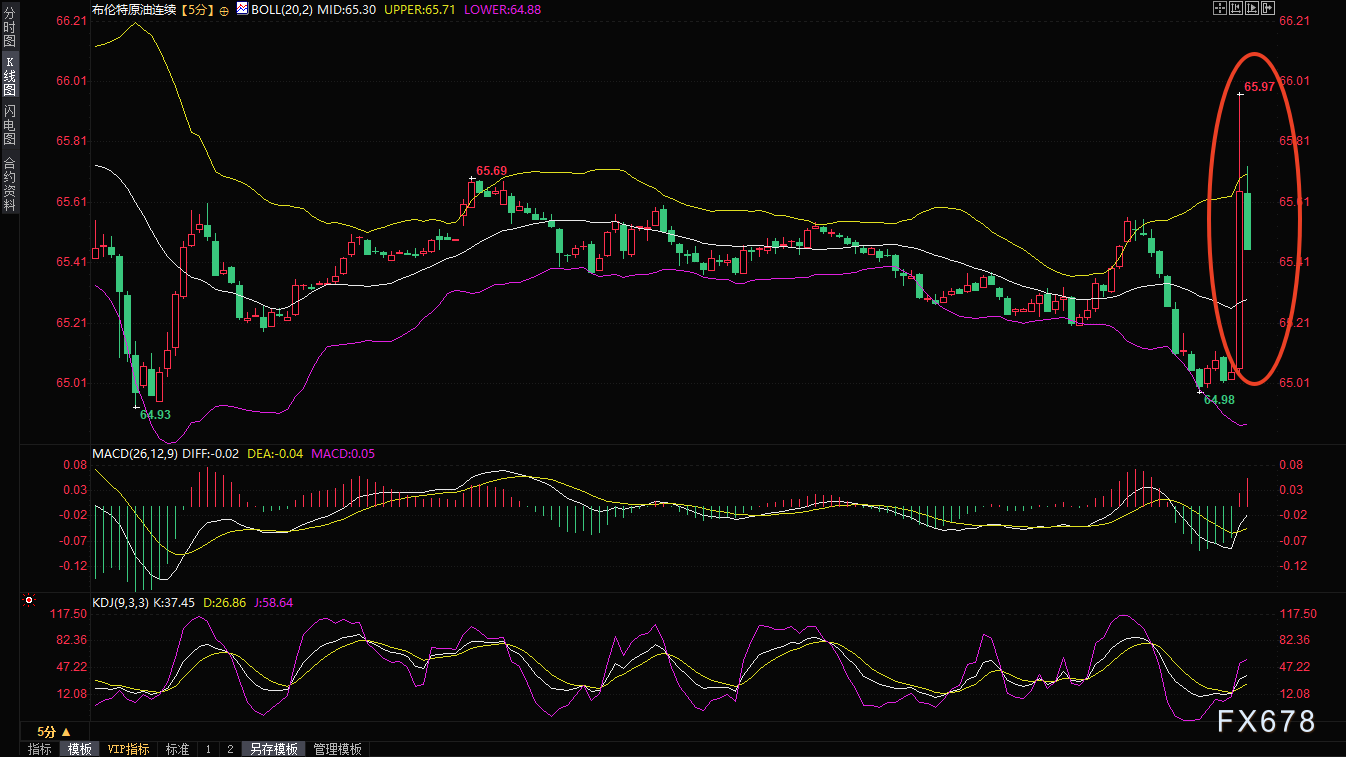The width and height of the screenshot is (1346, 757).
Task: Click the 管理模板 button
Action: tap(338, 749)
